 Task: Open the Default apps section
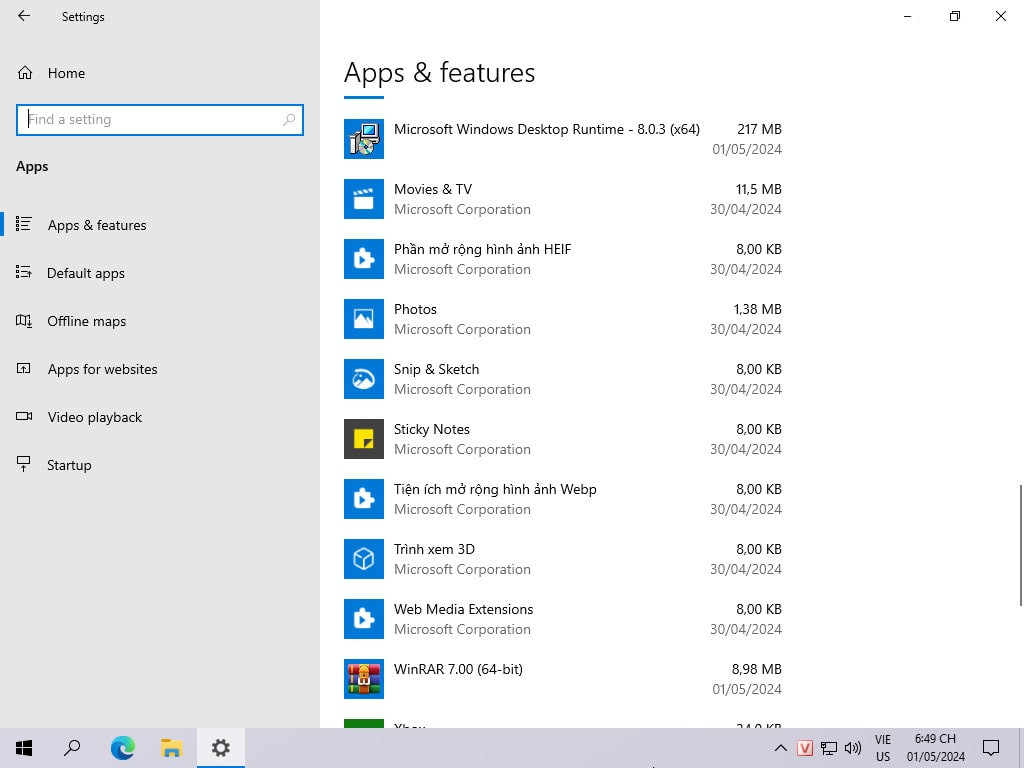click(86, 273)
